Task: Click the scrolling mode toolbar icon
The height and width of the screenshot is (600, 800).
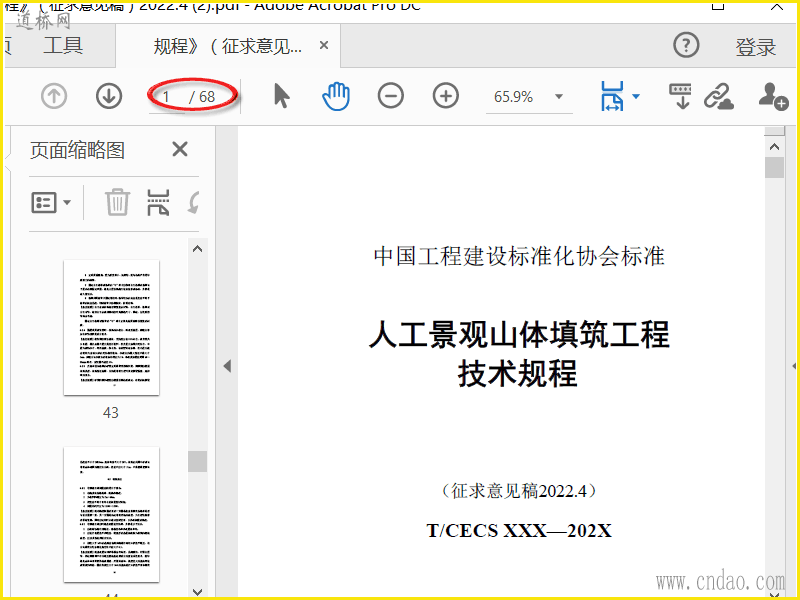Action: point(681,96)
